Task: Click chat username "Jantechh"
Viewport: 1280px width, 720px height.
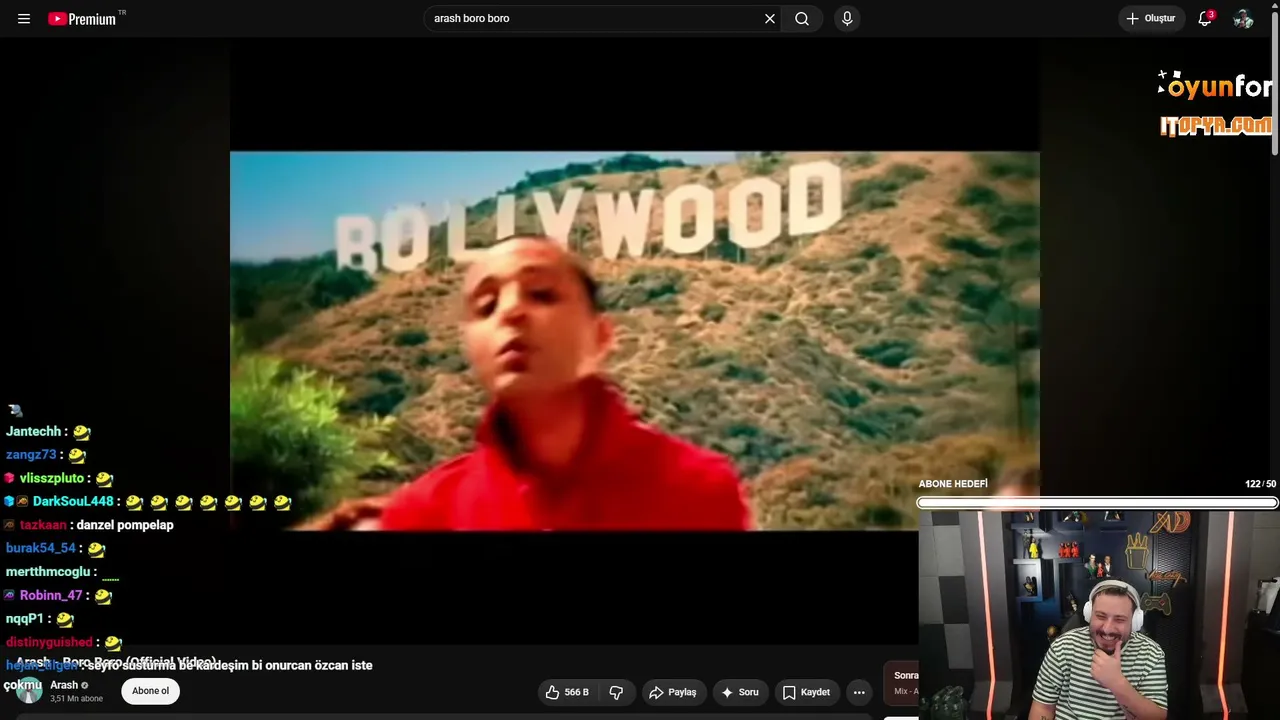Action: pos(33,432)
